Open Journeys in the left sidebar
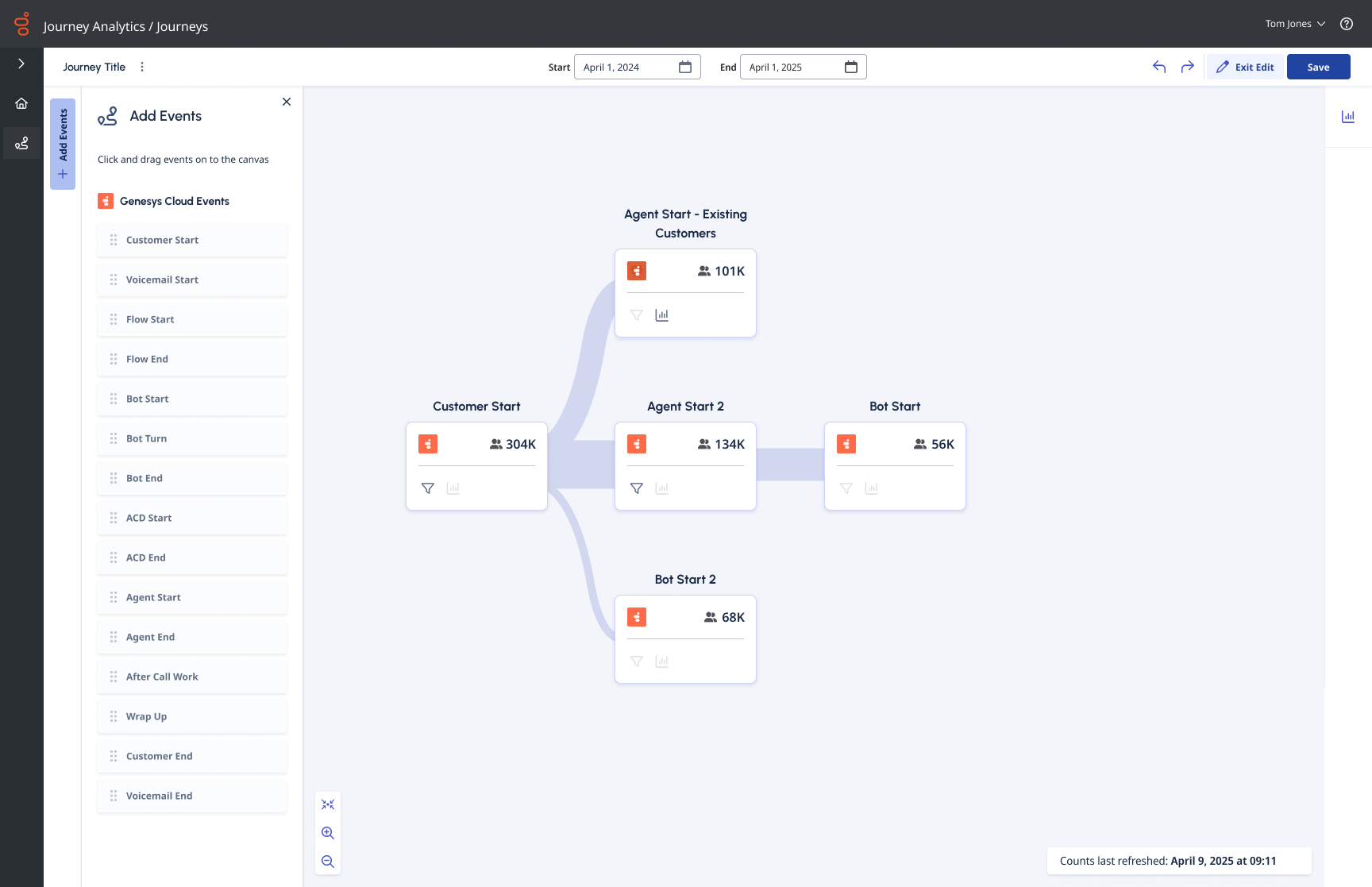The height and width of the screenshot is (887, 1372). [21, 143]
